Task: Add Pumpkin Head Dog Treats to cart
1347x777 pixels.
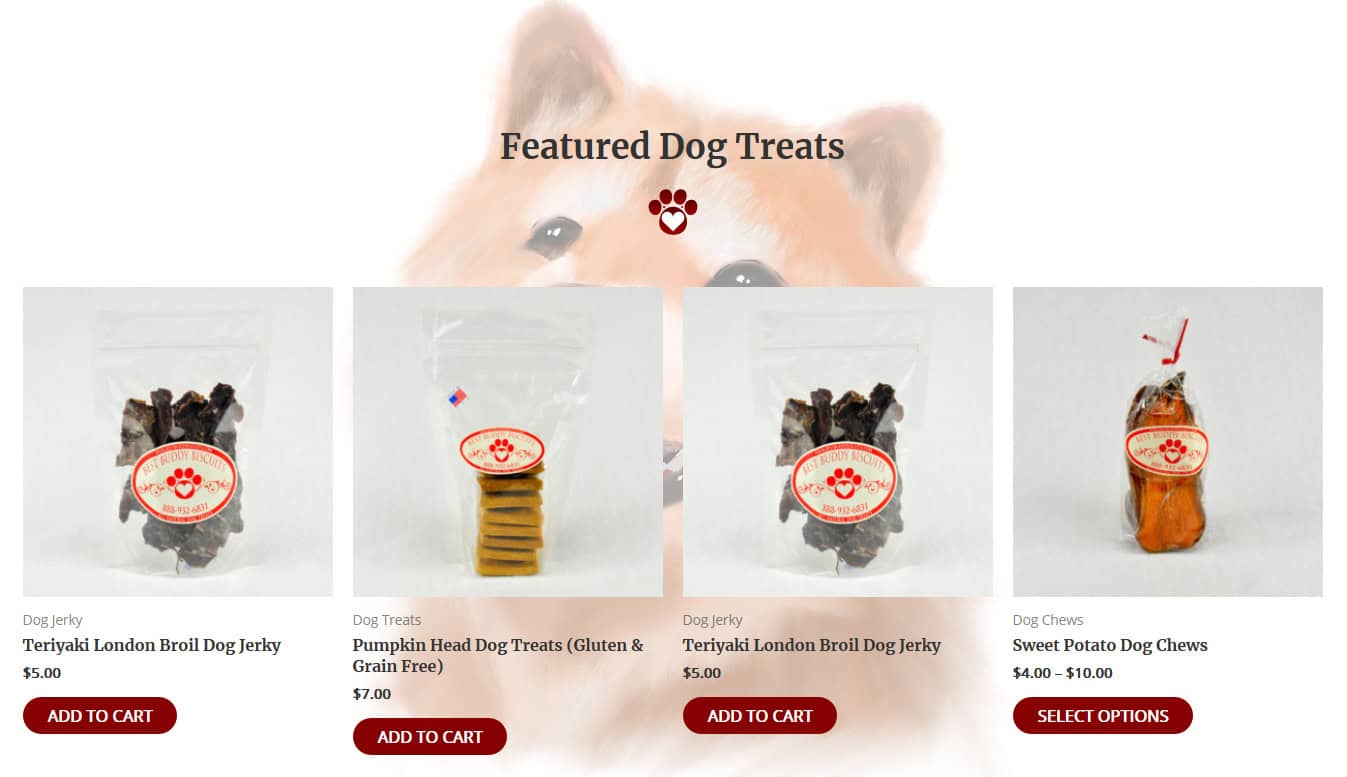Action: click(x=430, y=737)
